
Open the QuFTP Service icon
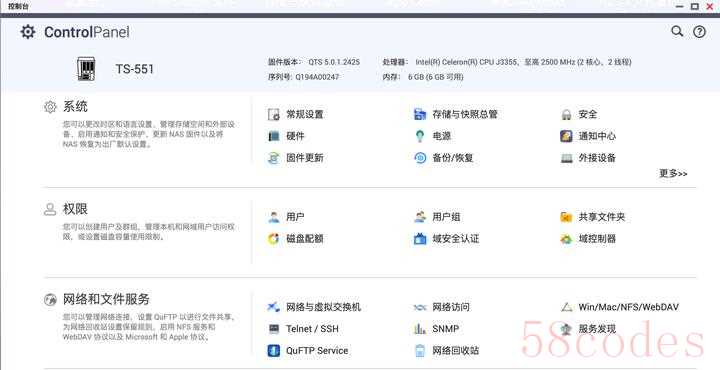[274, 351]
